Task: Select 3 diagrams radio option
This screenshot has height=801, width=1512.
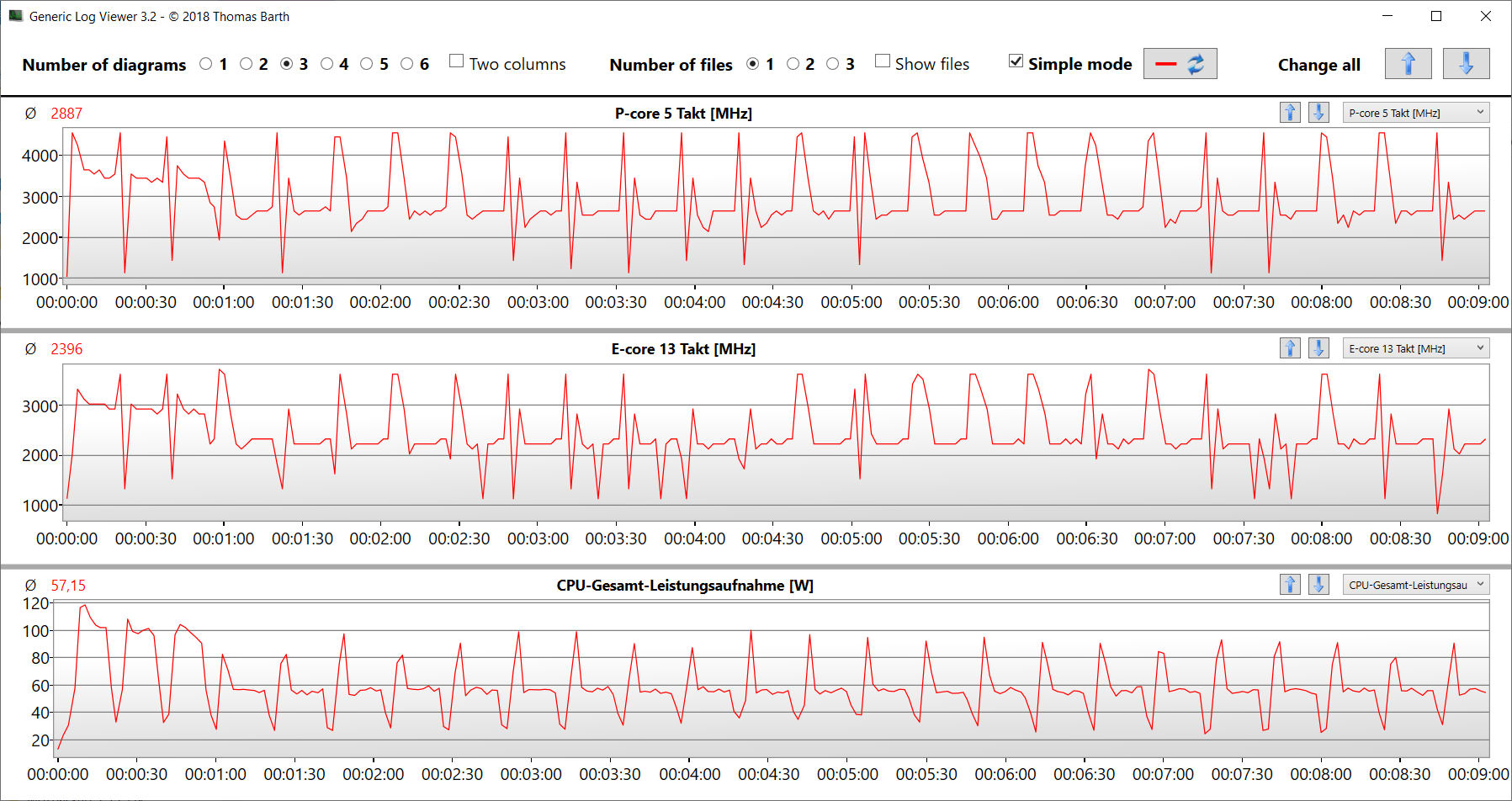Action: tap(287, 64)
